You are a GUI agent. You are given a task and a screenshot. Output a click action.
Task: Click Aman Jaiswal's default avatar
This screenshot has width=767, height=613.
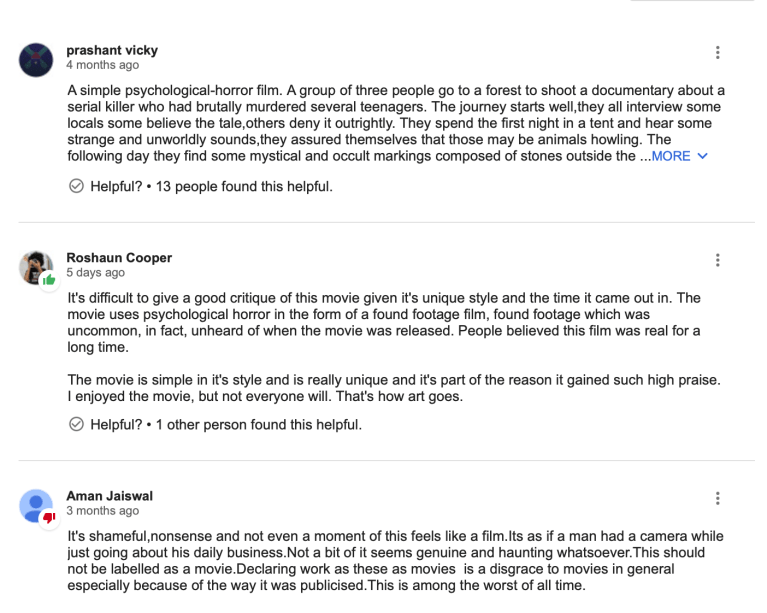(x=36, y=505)
